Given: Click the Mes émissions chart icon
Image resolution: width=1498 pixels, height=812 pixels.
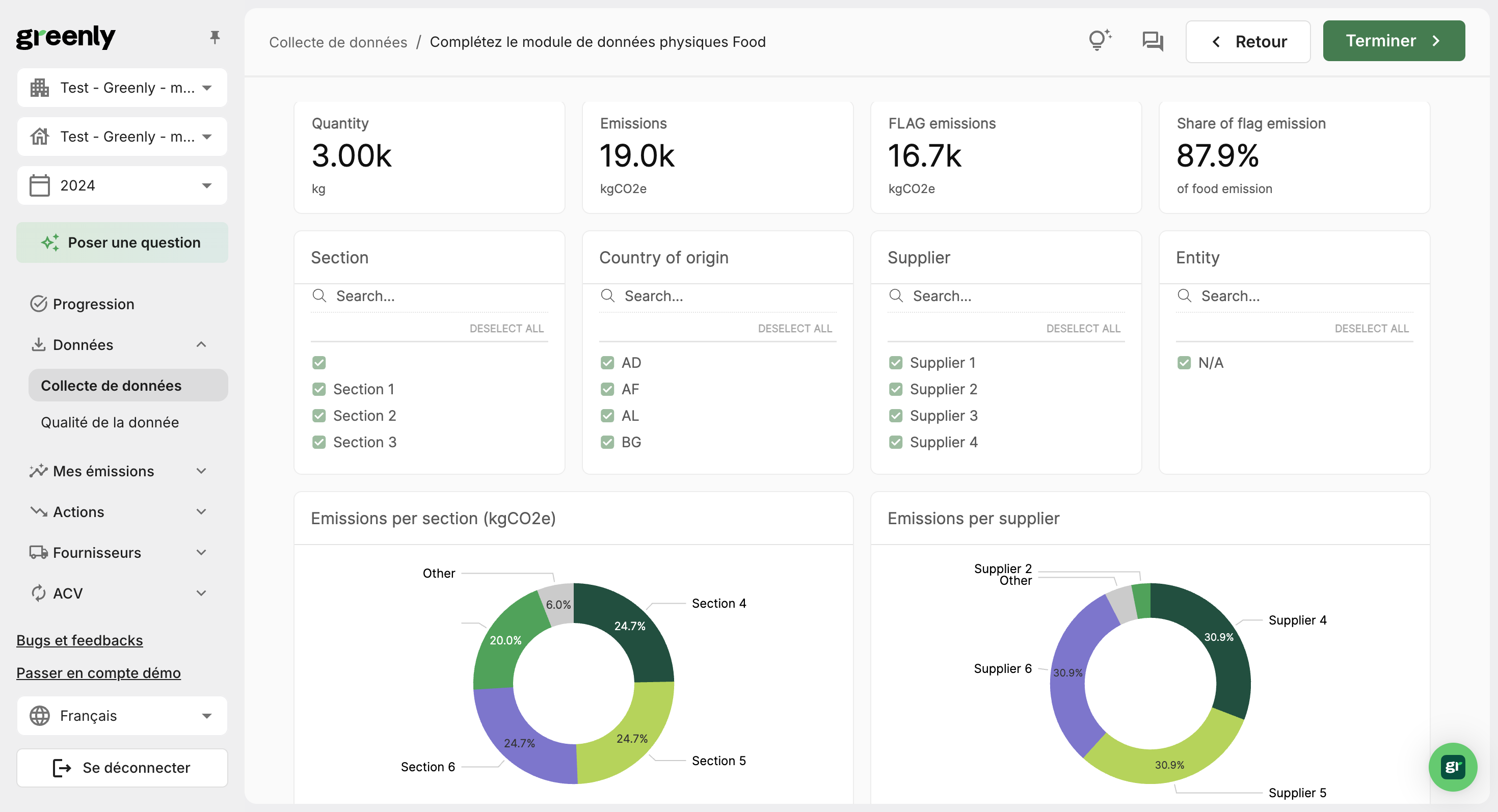Looking at the screenshot, I should point(38,471).
